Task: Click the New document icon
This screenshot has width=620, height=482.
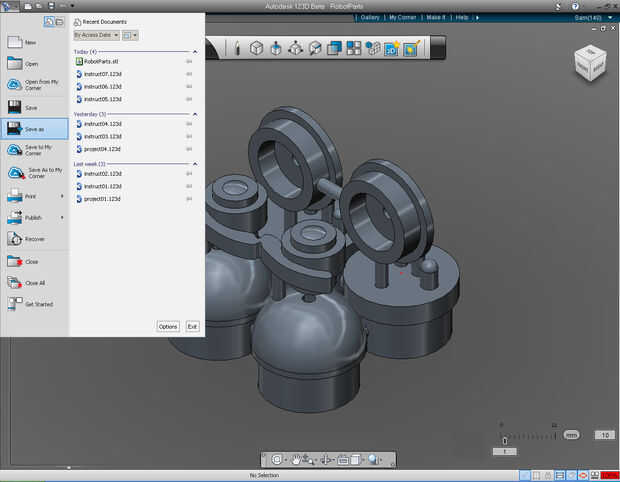Action: click(14, 42)
